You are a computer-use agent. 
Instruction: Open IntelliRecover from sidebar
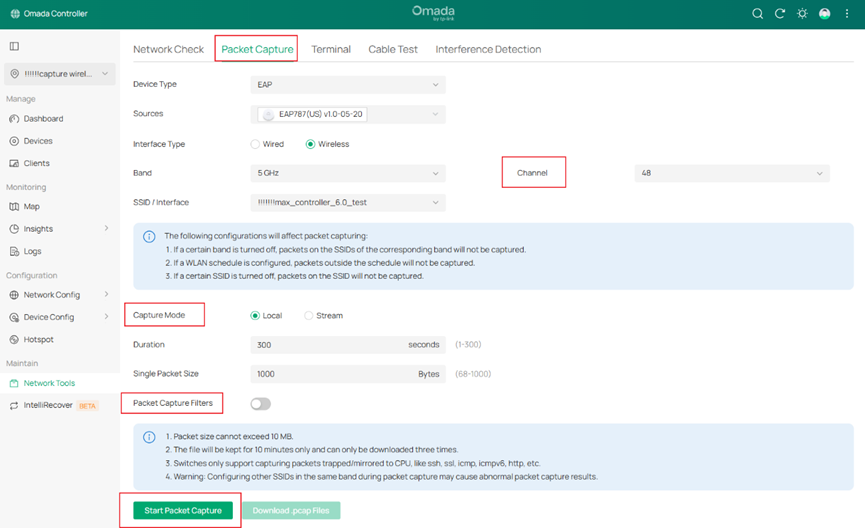[x=47, y=405]
